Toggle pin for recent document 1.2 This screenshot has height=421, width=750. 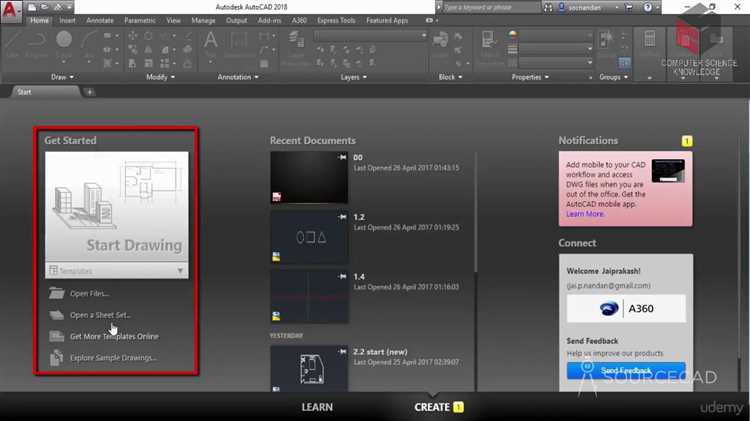[x=342, y=217]
